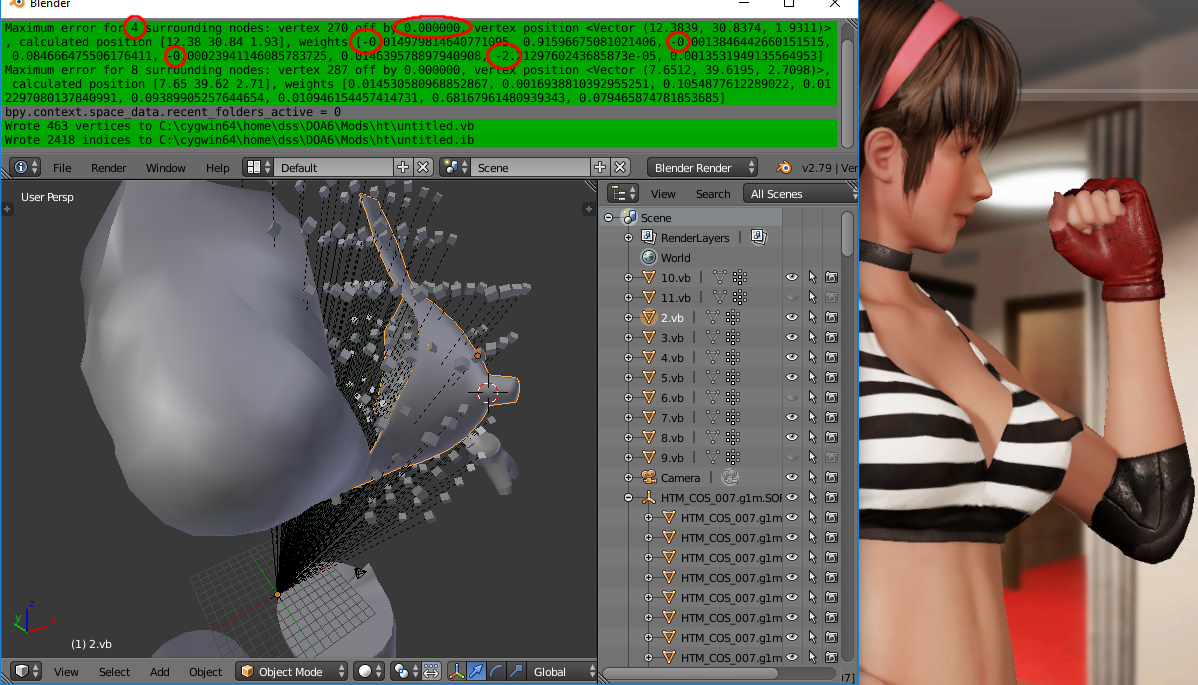Viewport: 1198px width, 685px height.
Task: Collapse the HTM_COS_007.g1m.SOF armature
Action: 629,498
